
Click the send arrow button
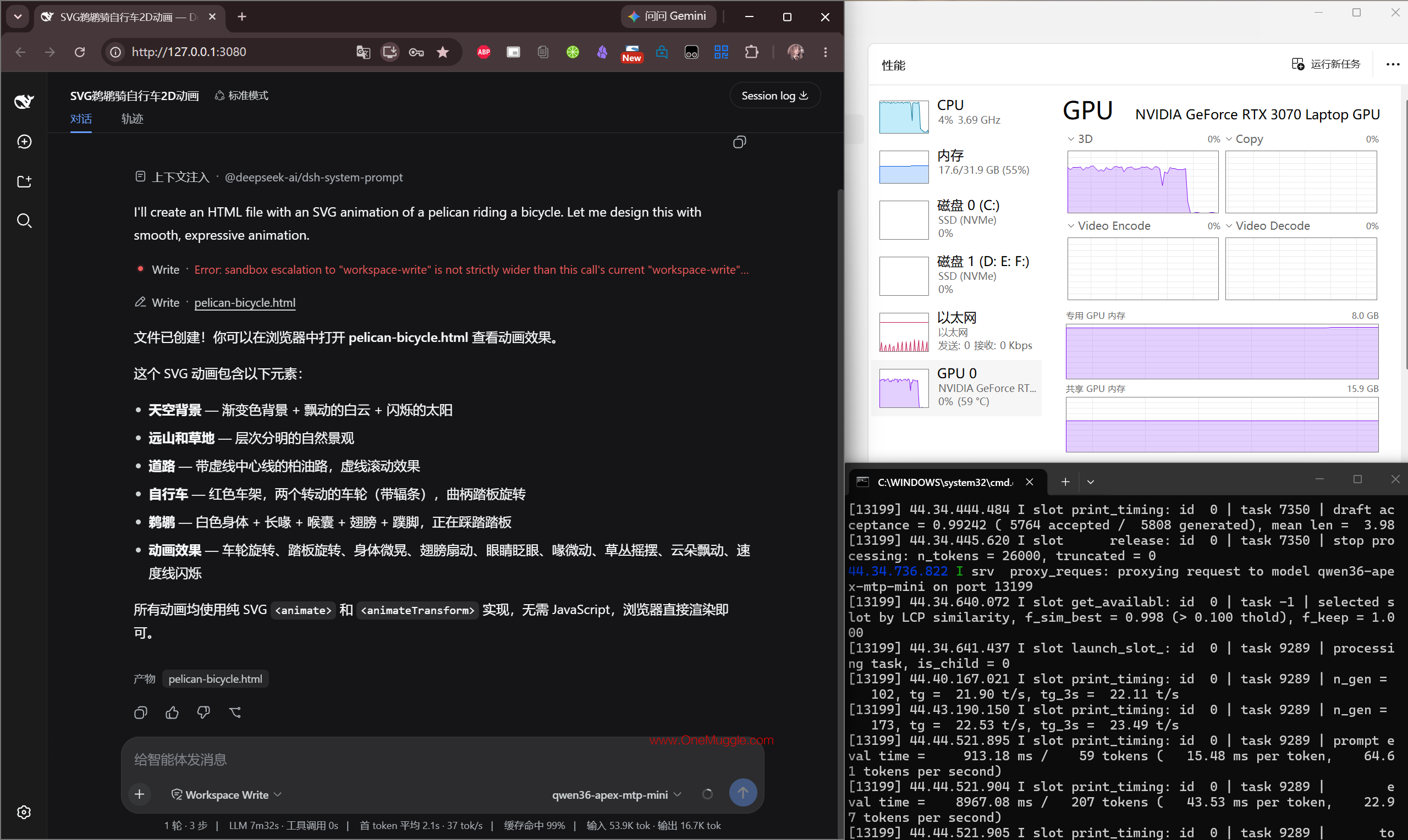point(743,793)
